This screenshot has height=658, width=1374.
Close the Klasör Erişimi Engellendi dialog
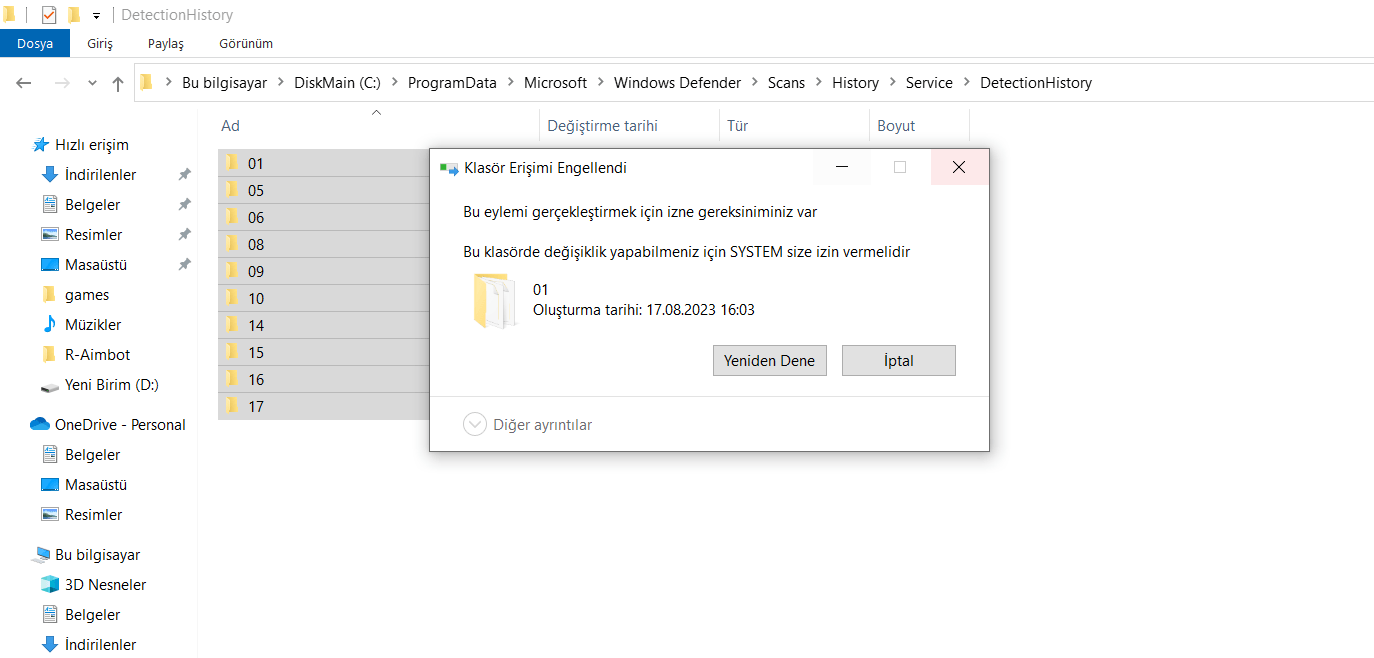(959, 167)
